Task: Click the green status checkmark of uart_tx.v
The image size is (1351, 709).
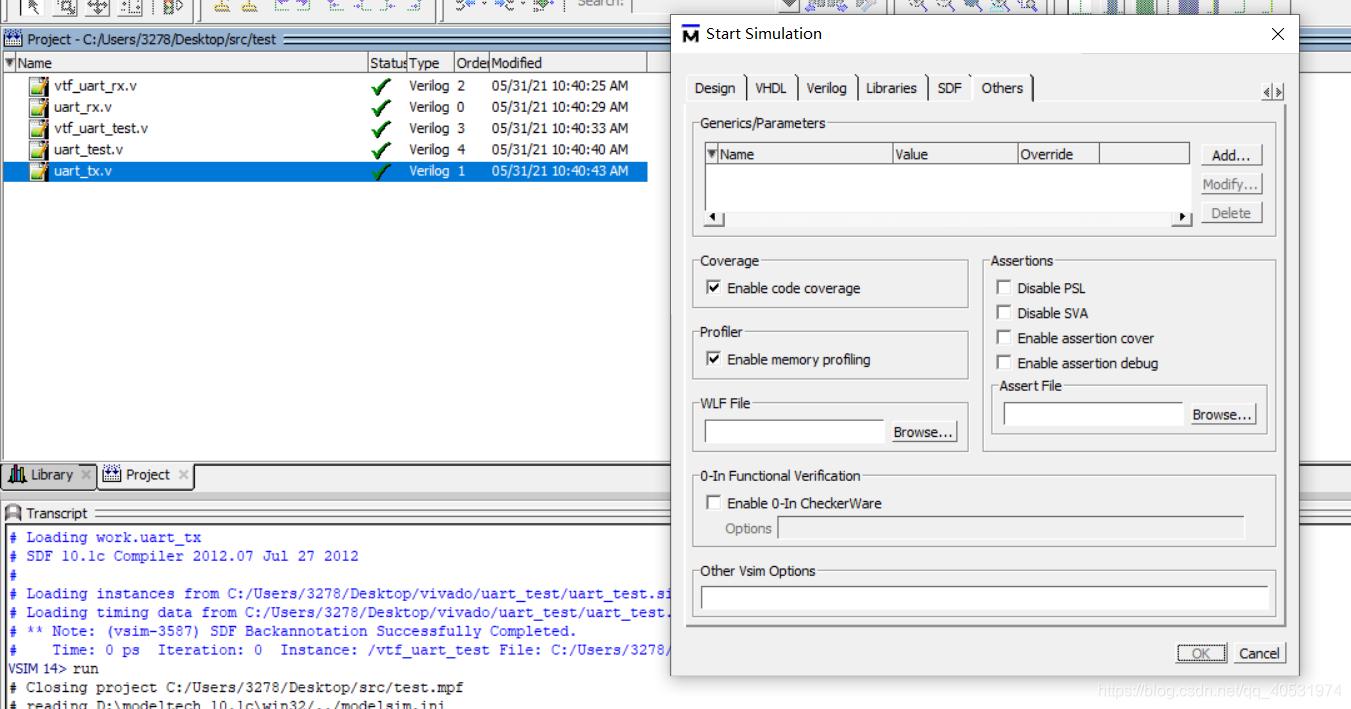Action: click(x=380, y=171)
